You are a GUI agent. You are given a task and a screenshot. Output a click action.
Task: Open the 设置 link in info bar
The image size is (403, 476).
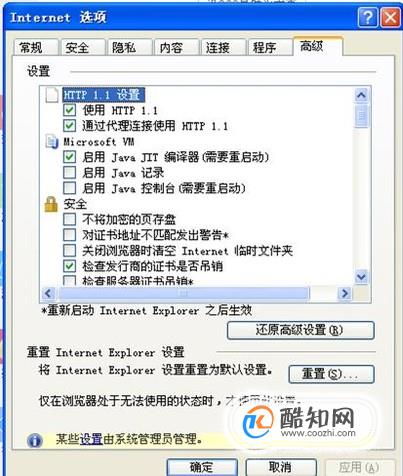click(x=91, y=439)
